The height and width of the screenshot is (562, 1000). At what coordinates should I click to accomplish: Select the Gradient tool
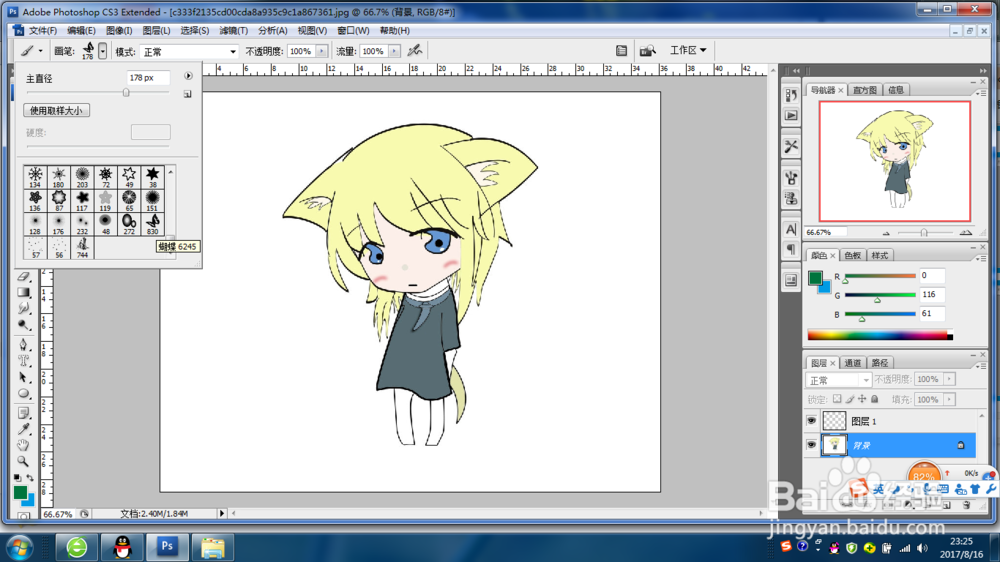[24, 292]
